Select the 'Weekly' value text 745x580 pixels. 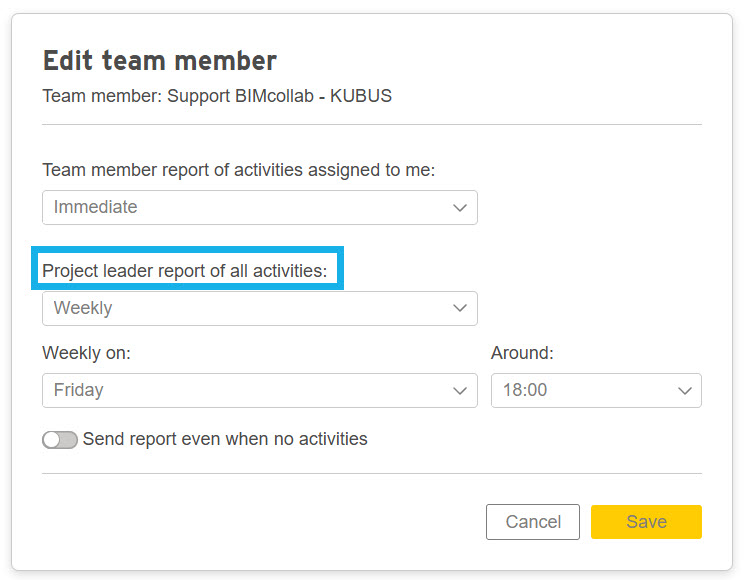click(83, 308)
